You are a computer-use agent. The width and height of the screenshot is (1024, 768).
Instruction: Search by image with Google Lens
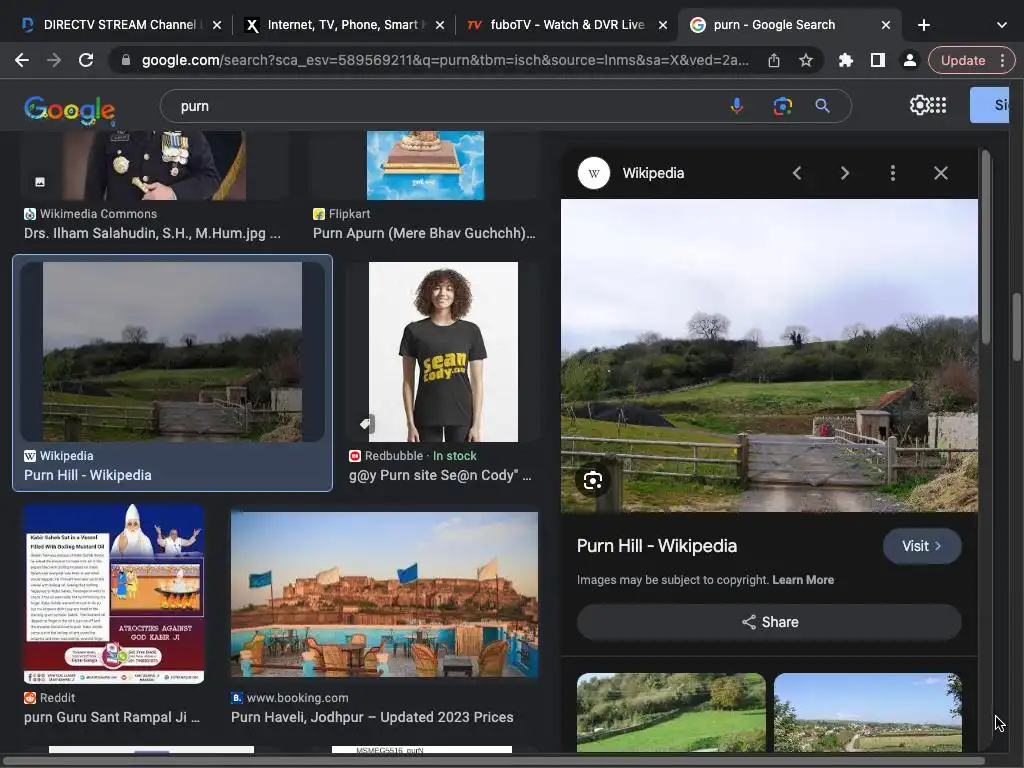782,106
